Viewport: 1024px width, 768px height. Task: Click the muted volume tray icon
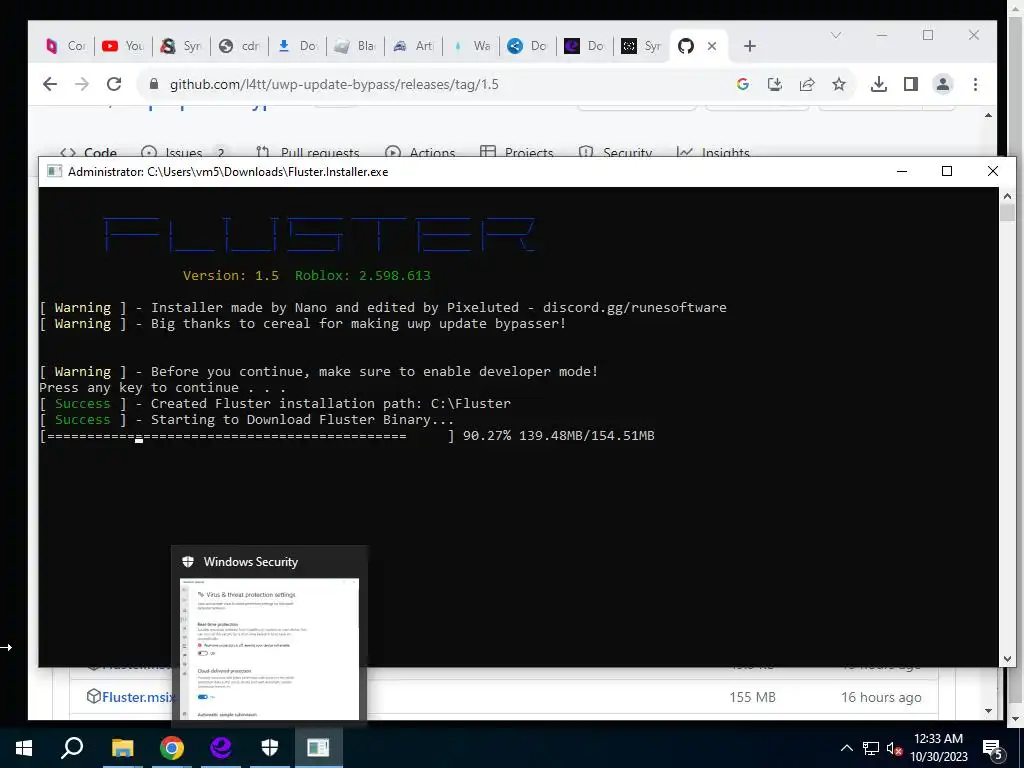[894, 749]
